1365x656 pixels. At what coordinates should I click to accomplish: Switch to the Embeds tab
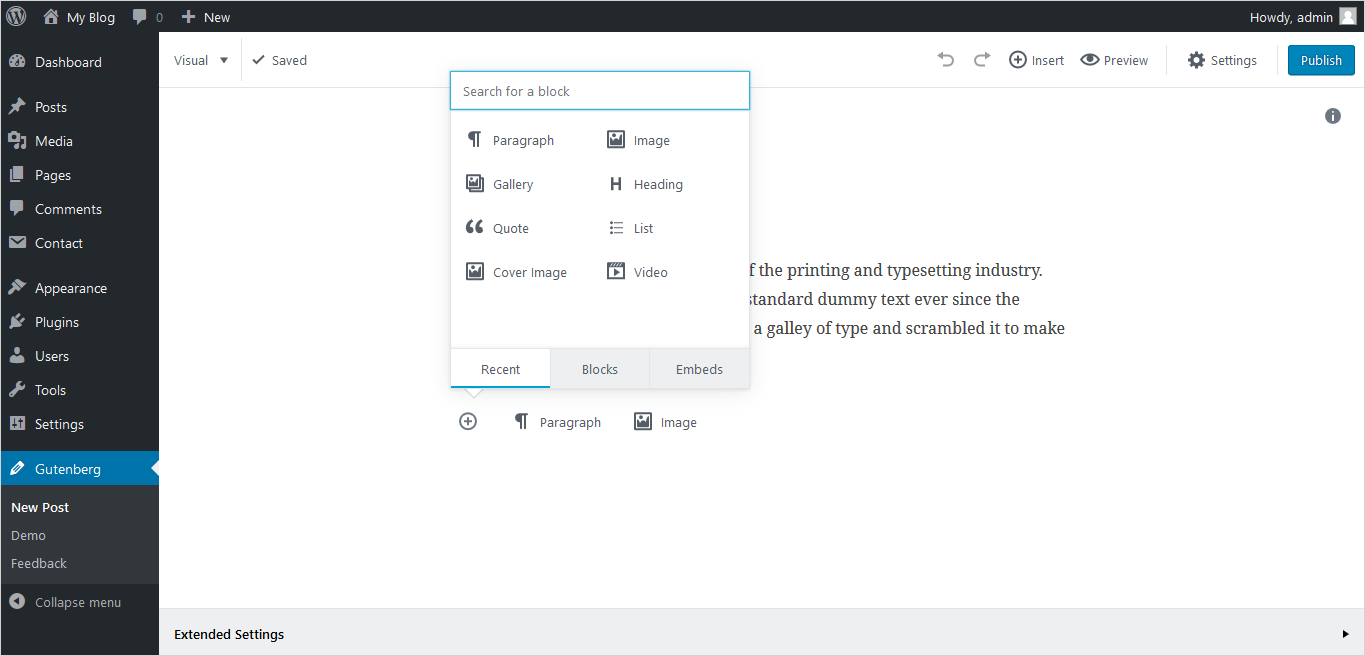point(699,369)
